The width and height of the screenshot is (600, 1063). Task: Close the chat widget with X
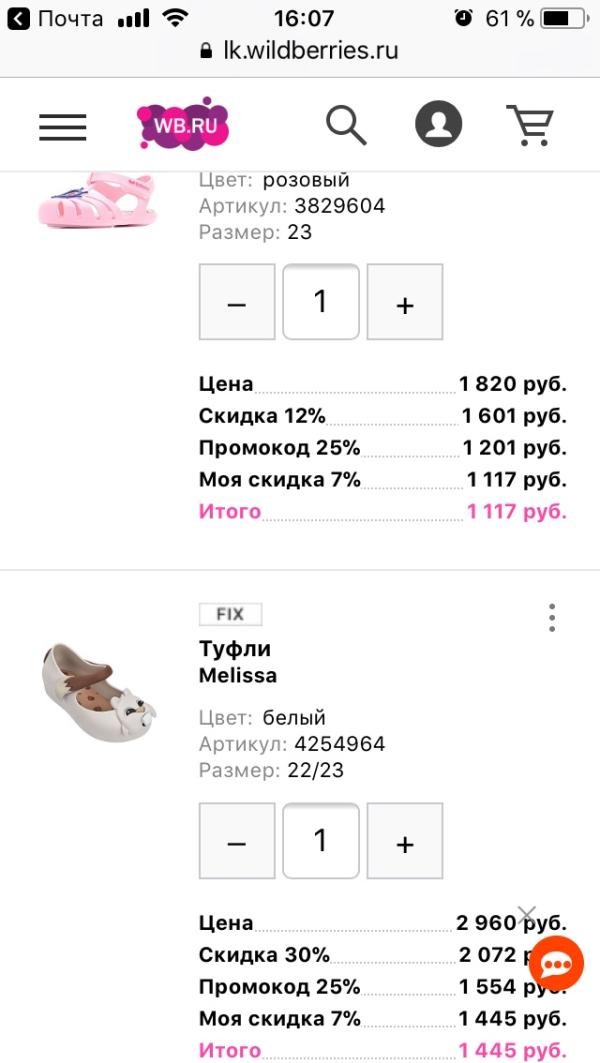pos(527,916)
